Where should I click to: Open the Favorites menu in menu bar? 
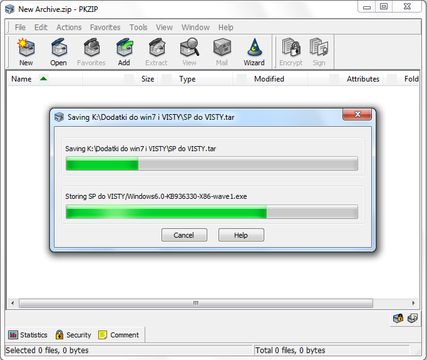coord(105,27)
